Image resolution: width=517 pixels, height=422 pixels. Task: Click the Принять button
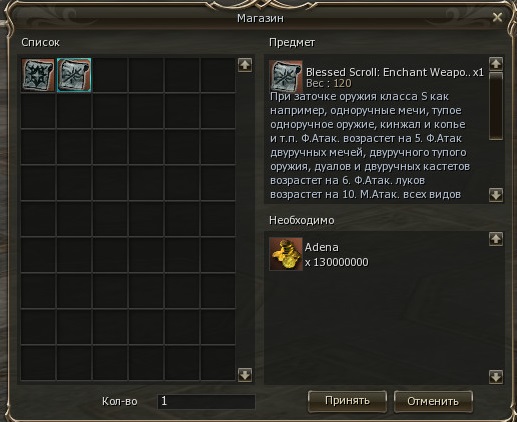(x=347, y=401)
